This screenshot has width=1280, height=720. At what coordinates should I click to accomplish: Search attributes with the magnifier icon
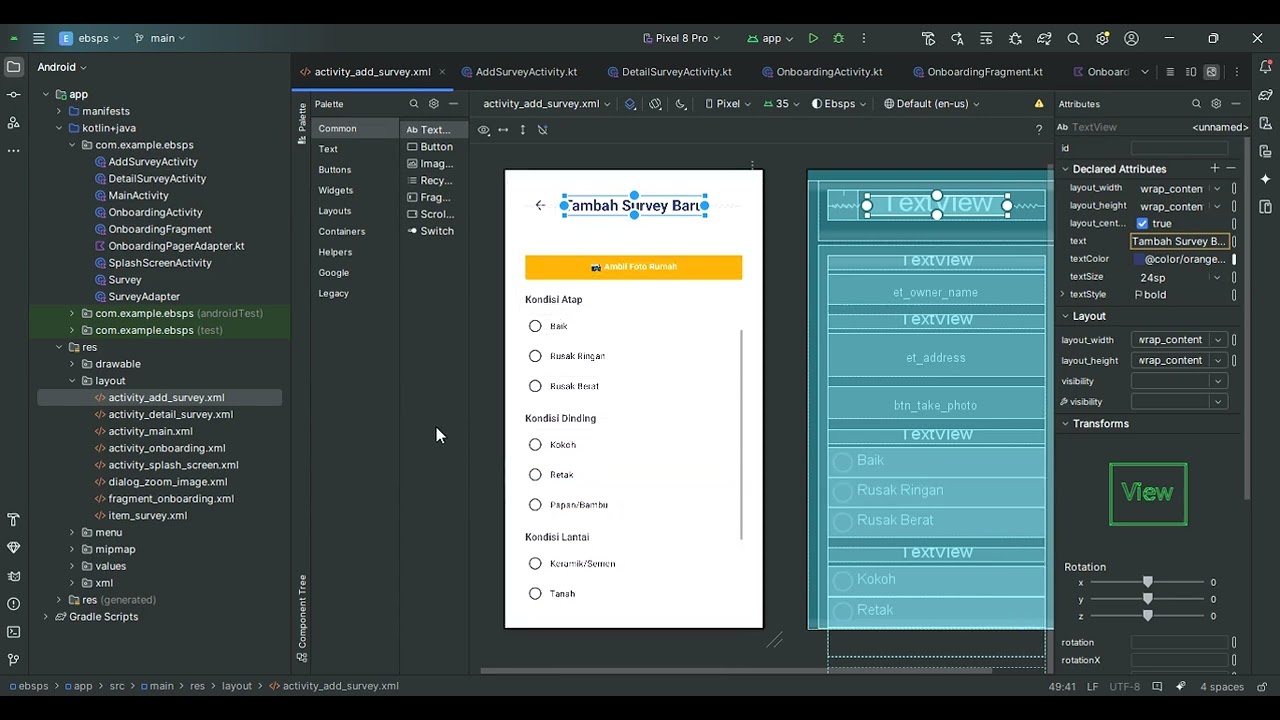coord(1196,104)
